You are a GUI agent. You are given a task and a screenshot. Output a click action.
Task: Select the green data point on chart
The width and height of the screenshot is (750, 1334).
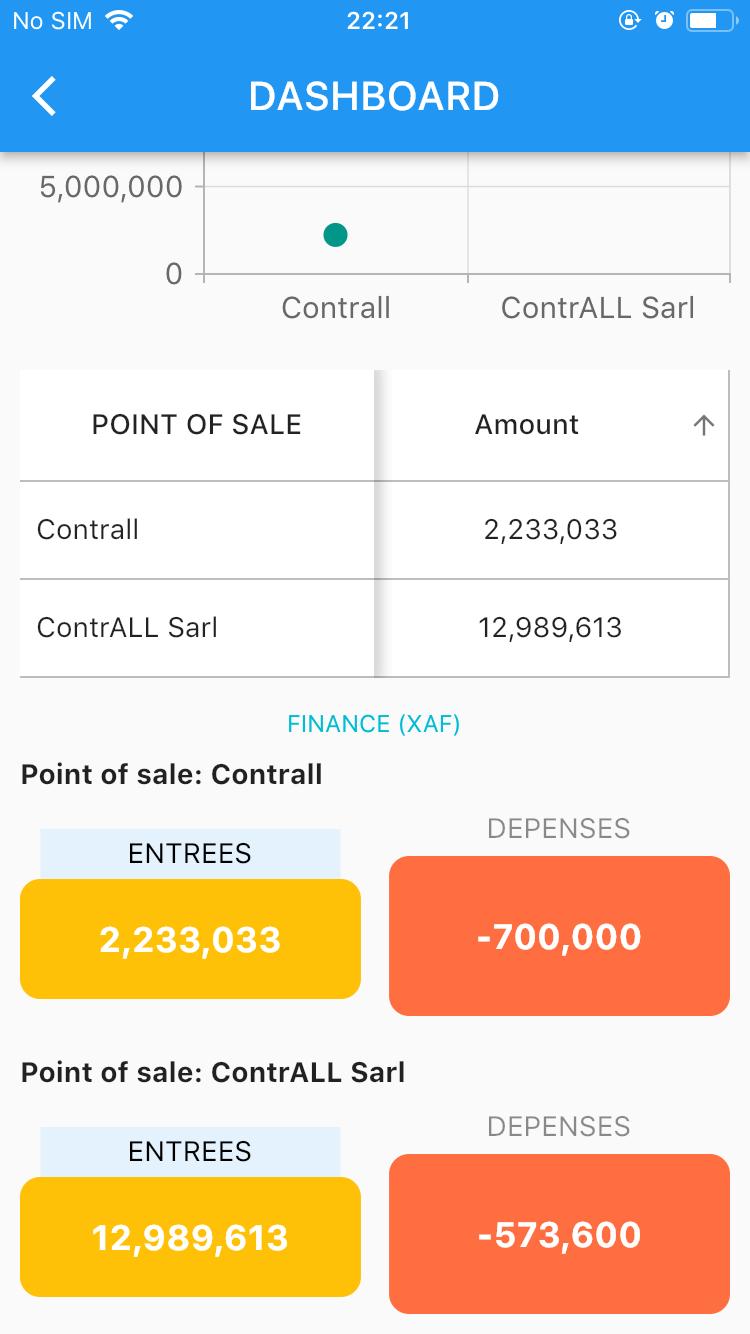(335, 235)
